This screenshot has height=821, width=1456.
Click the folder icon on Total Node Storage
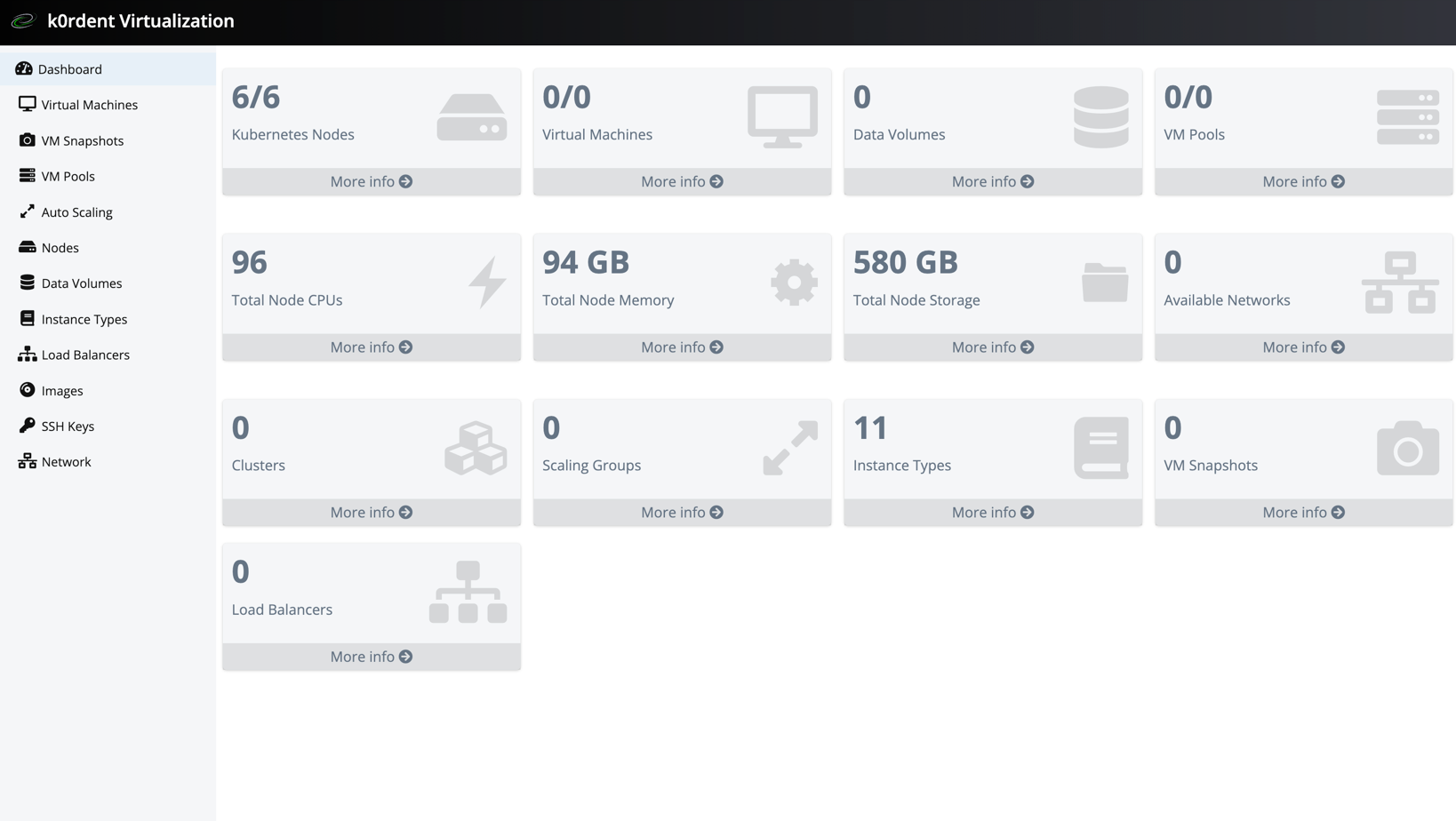coord(1104,283)
